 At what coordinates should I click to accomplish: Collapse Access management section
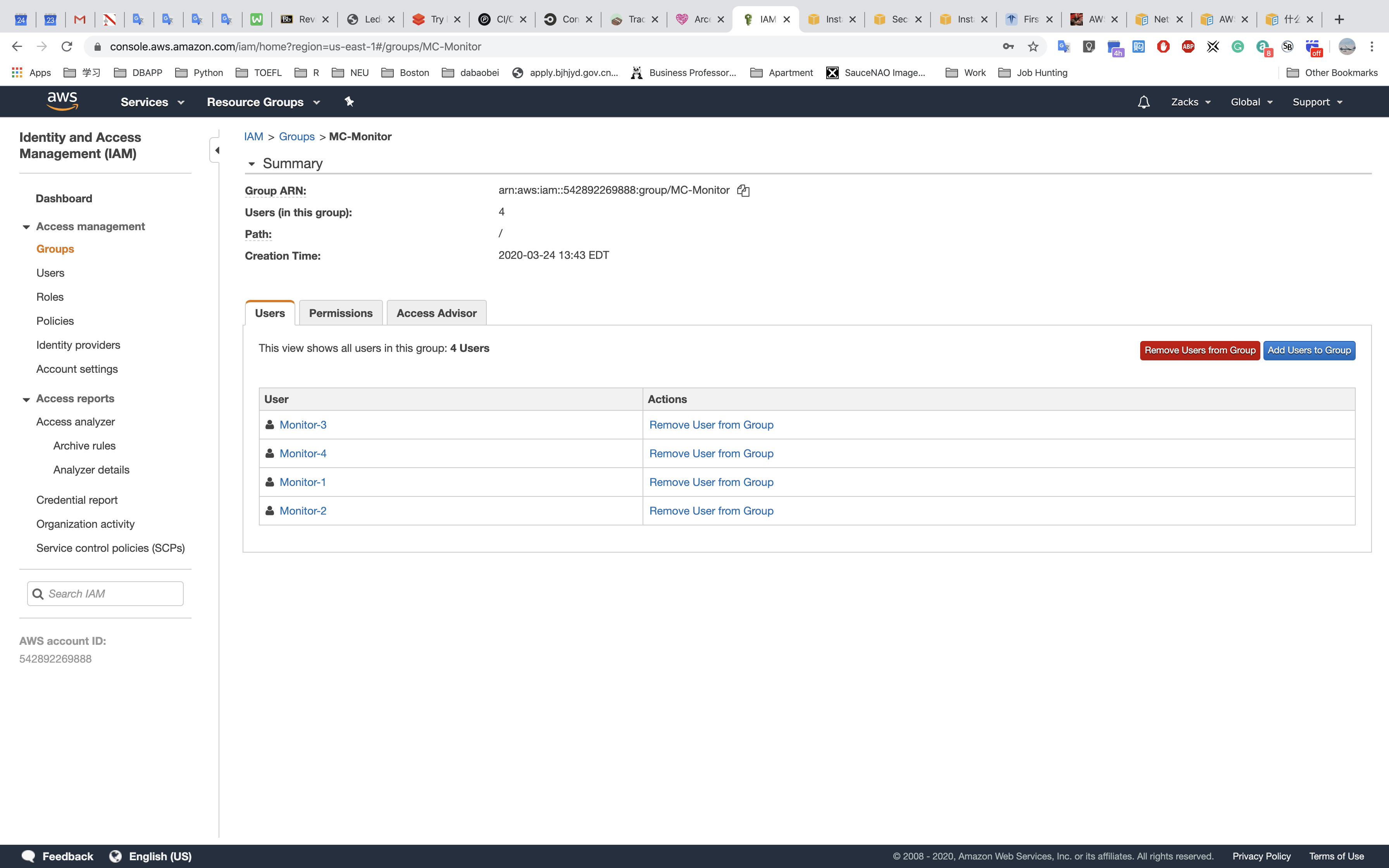26,227
